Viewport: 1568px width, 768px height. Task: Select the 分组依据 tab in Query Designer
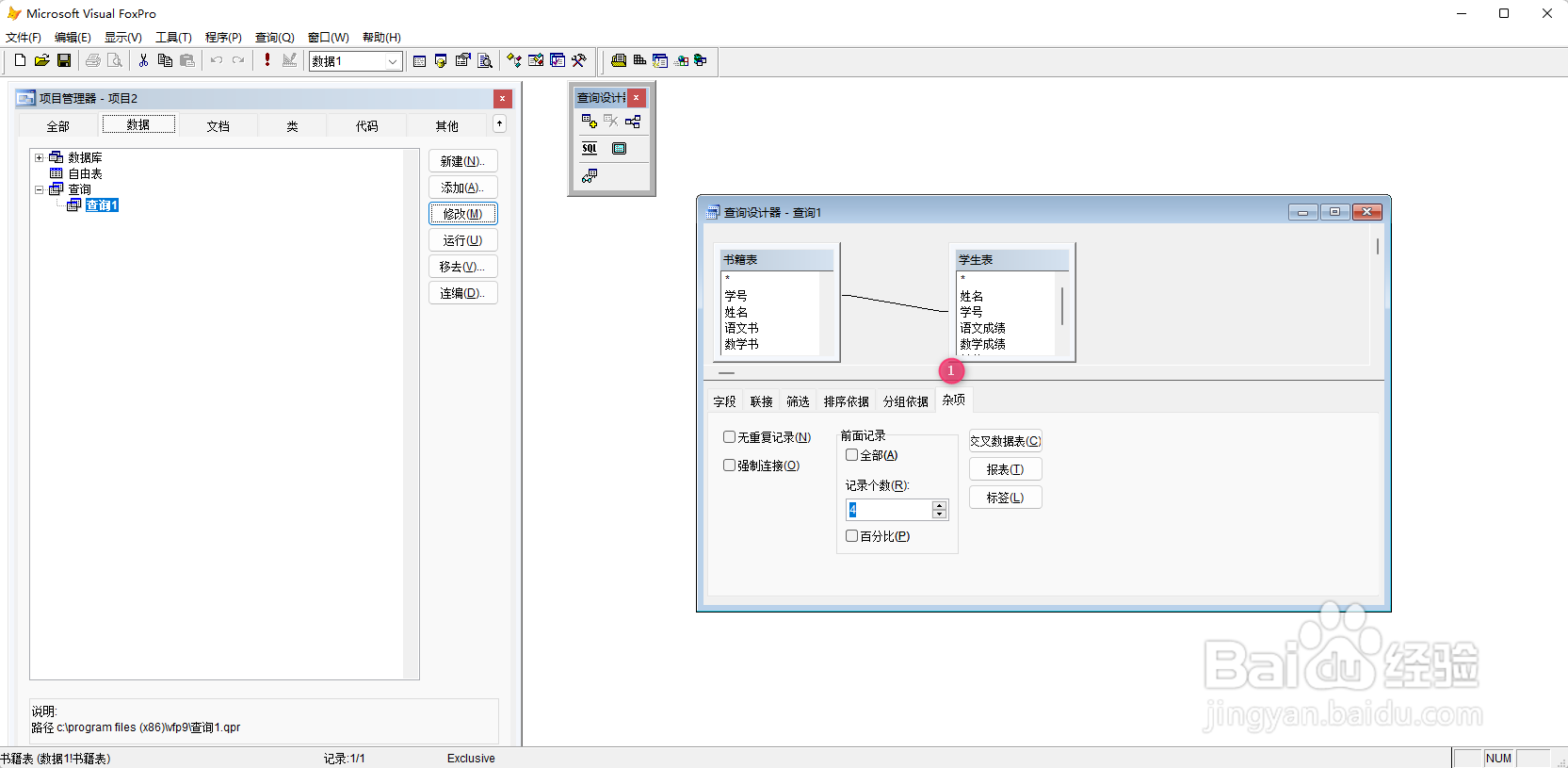[905, 401]
